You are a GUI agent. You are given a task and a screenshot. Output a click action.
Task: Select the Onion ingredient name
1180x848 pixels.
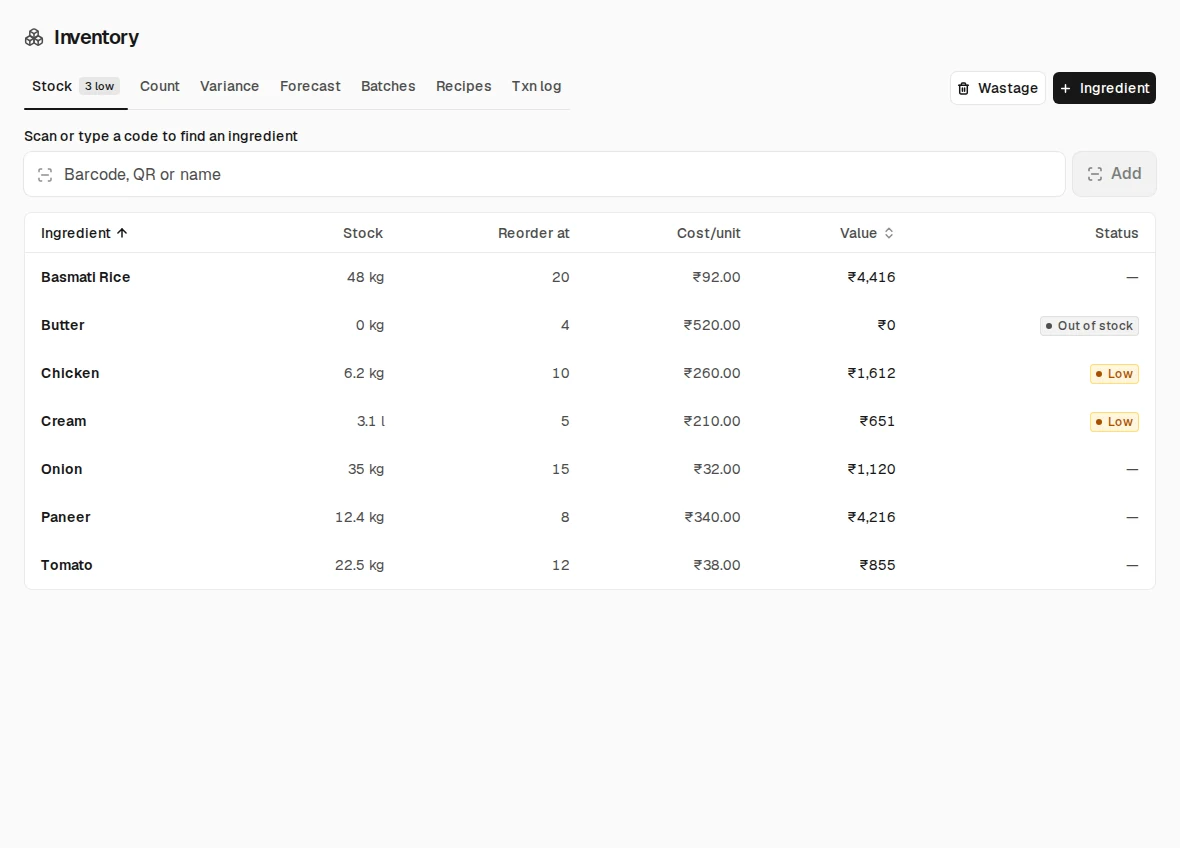point(62,470)
